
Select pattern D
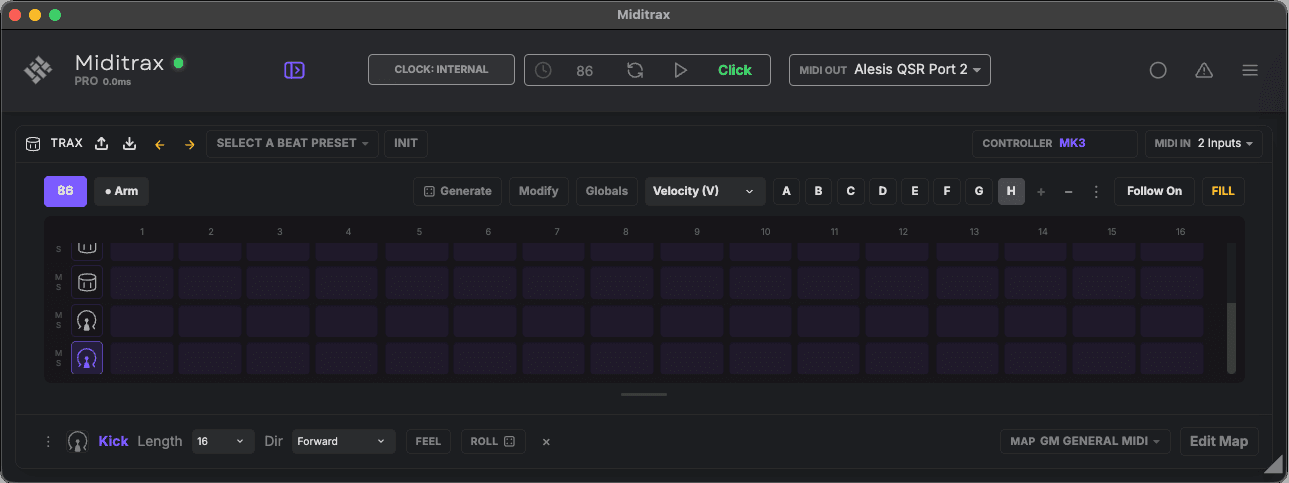tap(882, 191)
